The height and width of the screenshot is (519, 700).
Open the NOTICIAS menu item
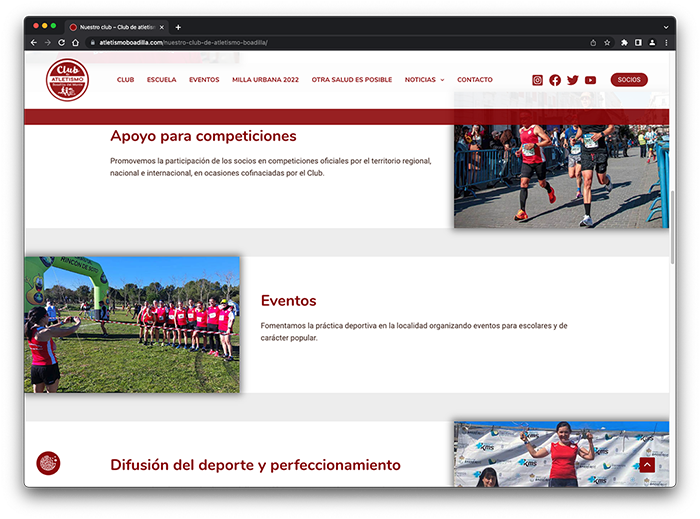coord(420,79)
